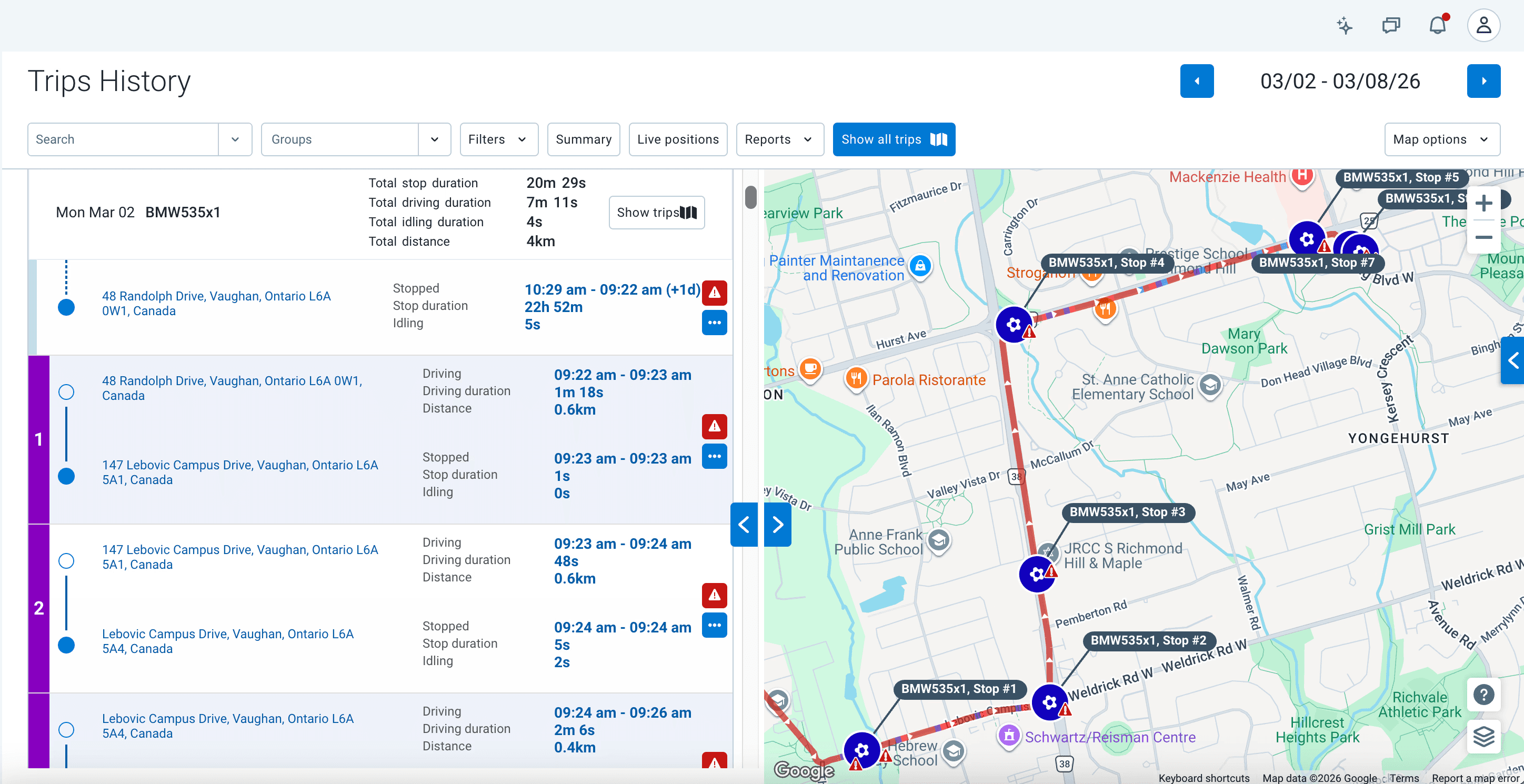This screenshot has height=784, width=1524.
Task: Open the notifications bell icon
Action: pyautogui.click(x=1437, y=25)
